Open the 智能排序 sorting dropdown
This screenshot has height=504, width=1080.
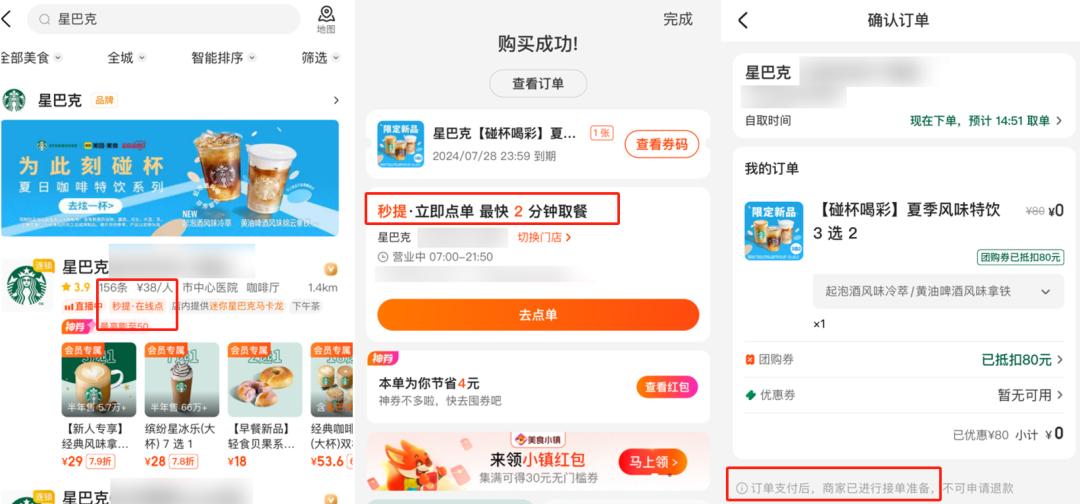(224, 58)
